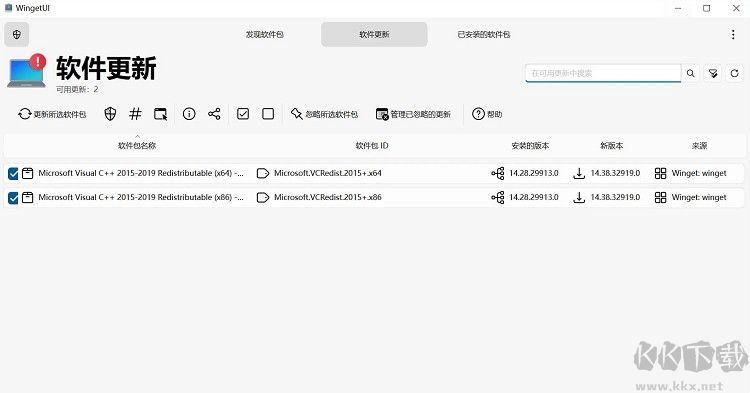750x393 pixels.
Task: Uncheck the Redistributable (x86) row checkbox
Action: pyautogui.click(x=13, y=197)
